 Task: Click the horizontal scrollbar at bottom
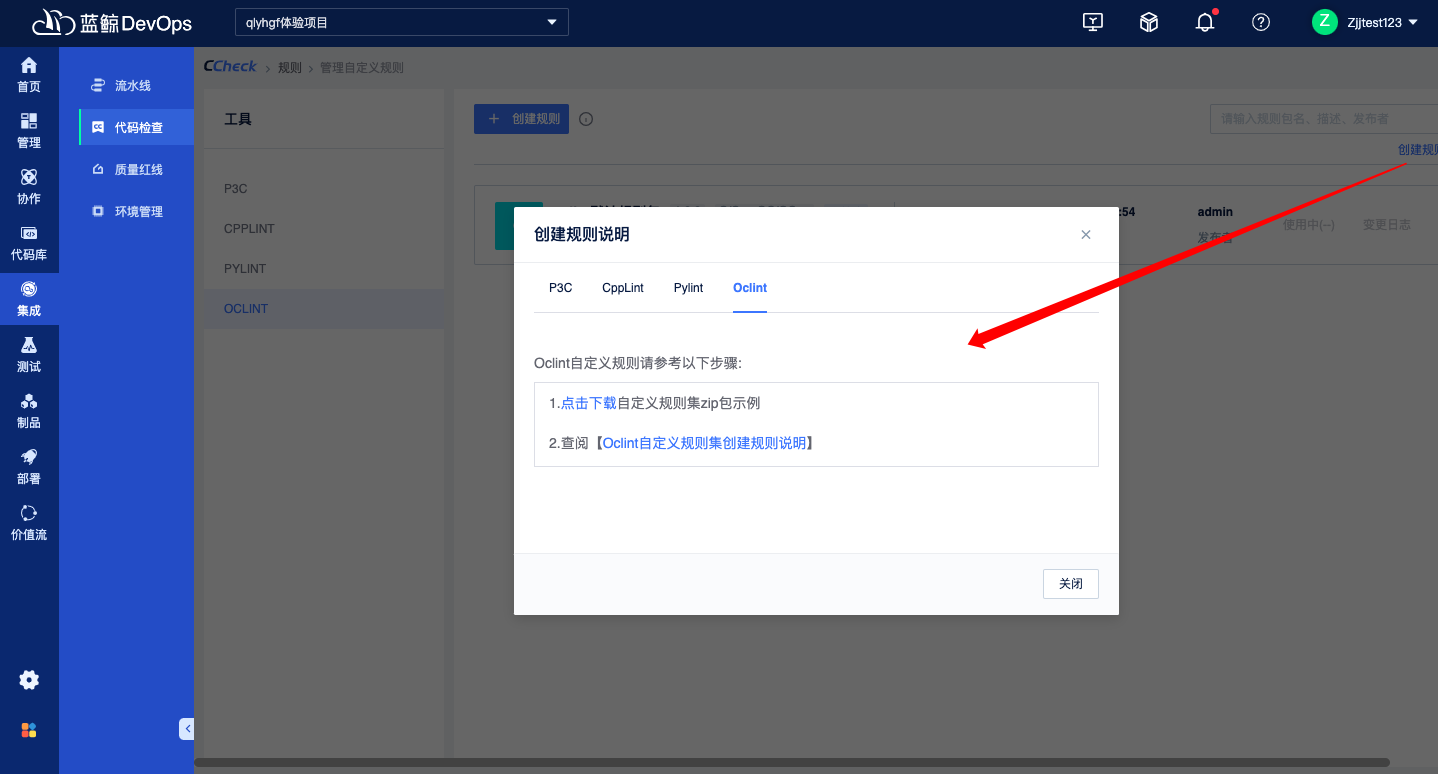791,762
